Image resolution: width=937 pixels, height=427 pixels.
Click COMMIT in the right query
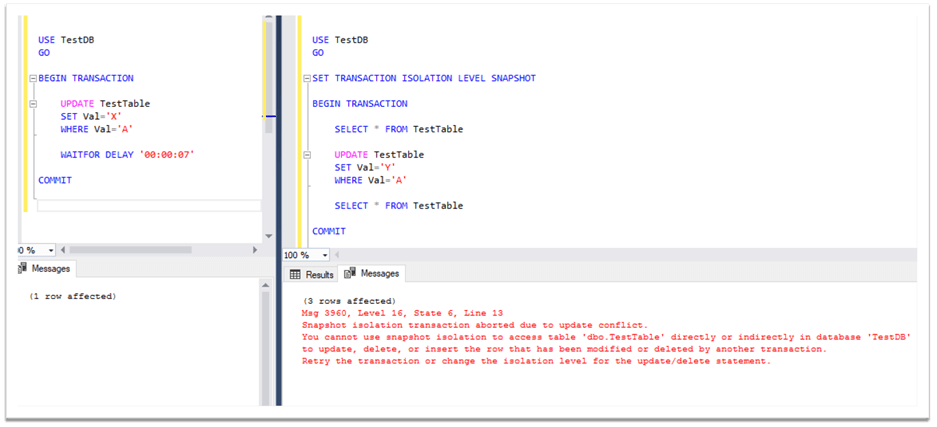point(329,232)
